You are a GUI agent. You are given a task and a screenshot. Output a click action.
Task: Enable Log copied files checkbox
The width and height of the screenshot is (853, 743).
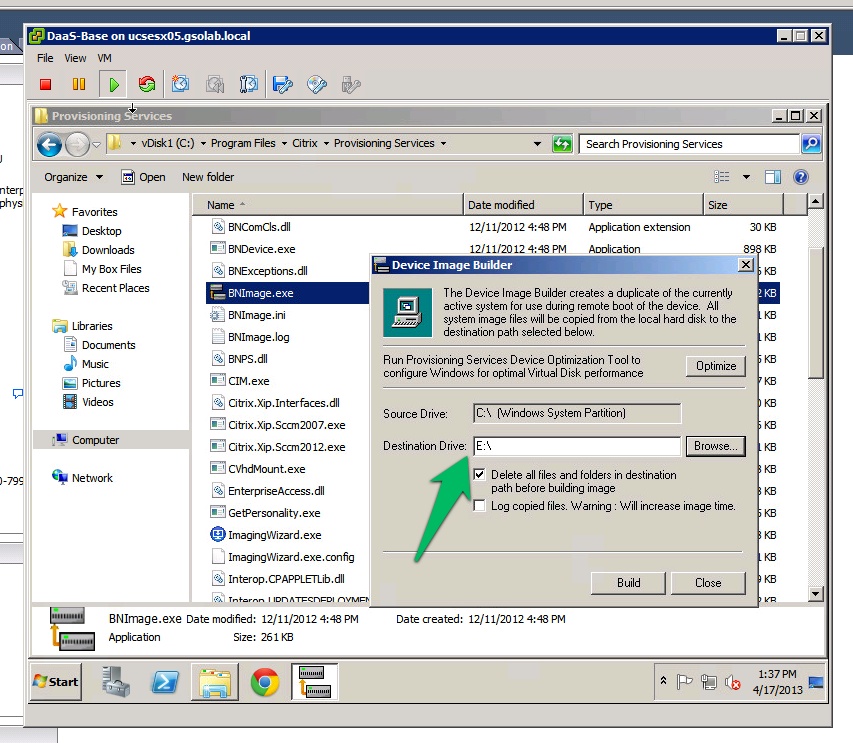click(479, 506)
